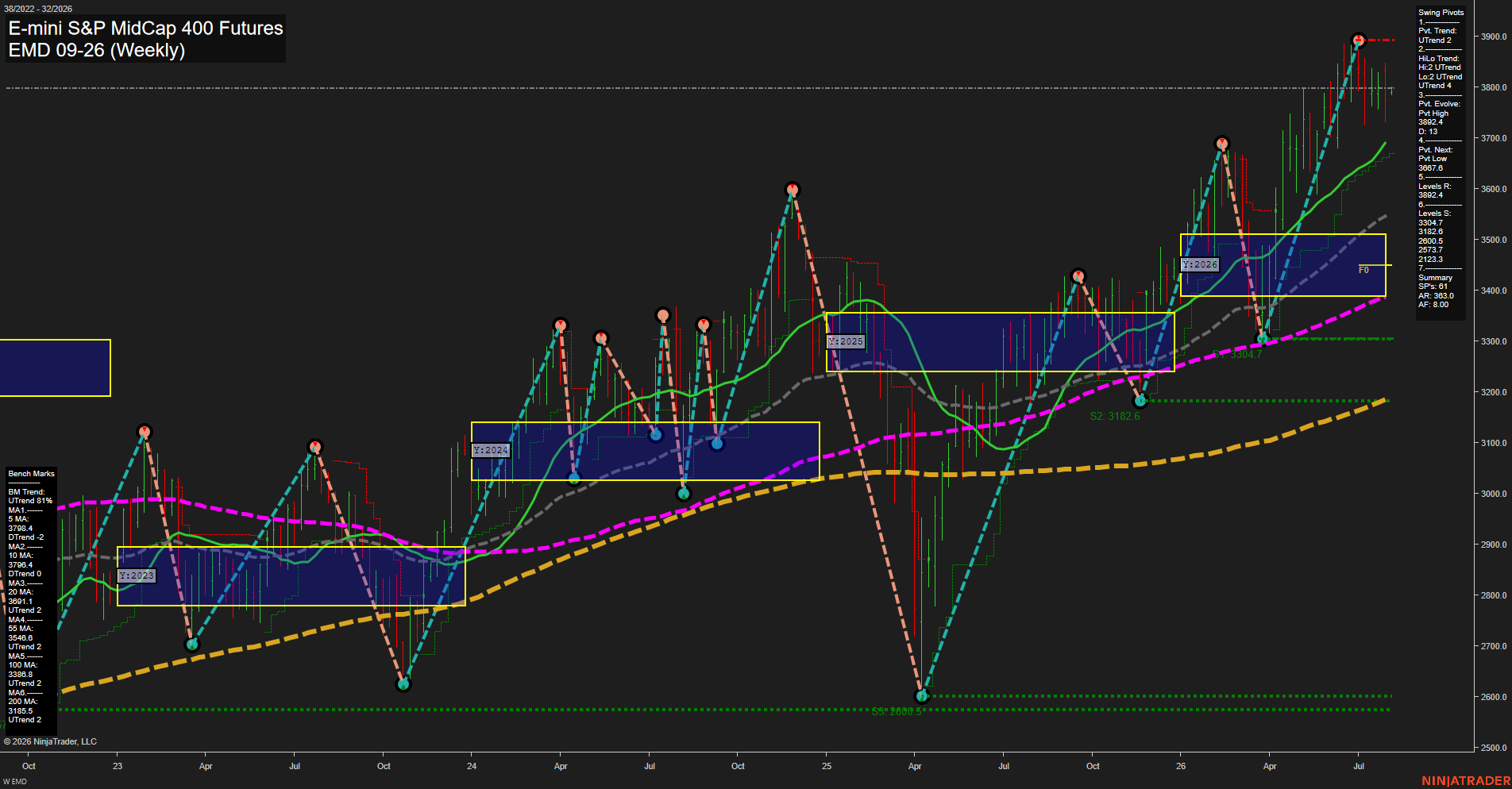The image size is (1512, 789).
Task: Click the 100 MA: label in Bench Marks
Action: pos(23,665)
